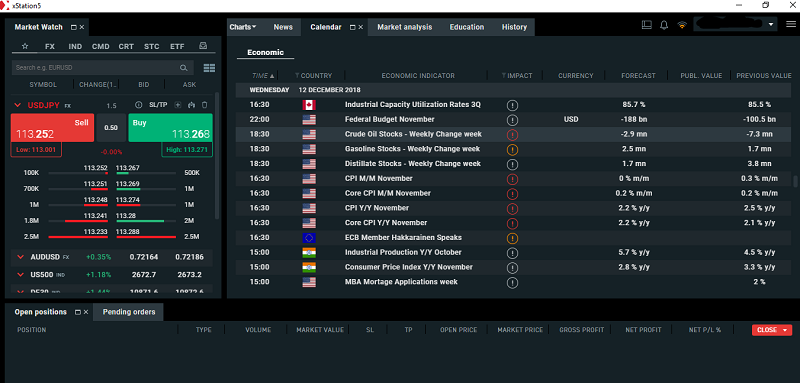Open the mailbox icon next to ETF tab
The height and width of the screenshot is (383, 800).
[x=203, y=46]
